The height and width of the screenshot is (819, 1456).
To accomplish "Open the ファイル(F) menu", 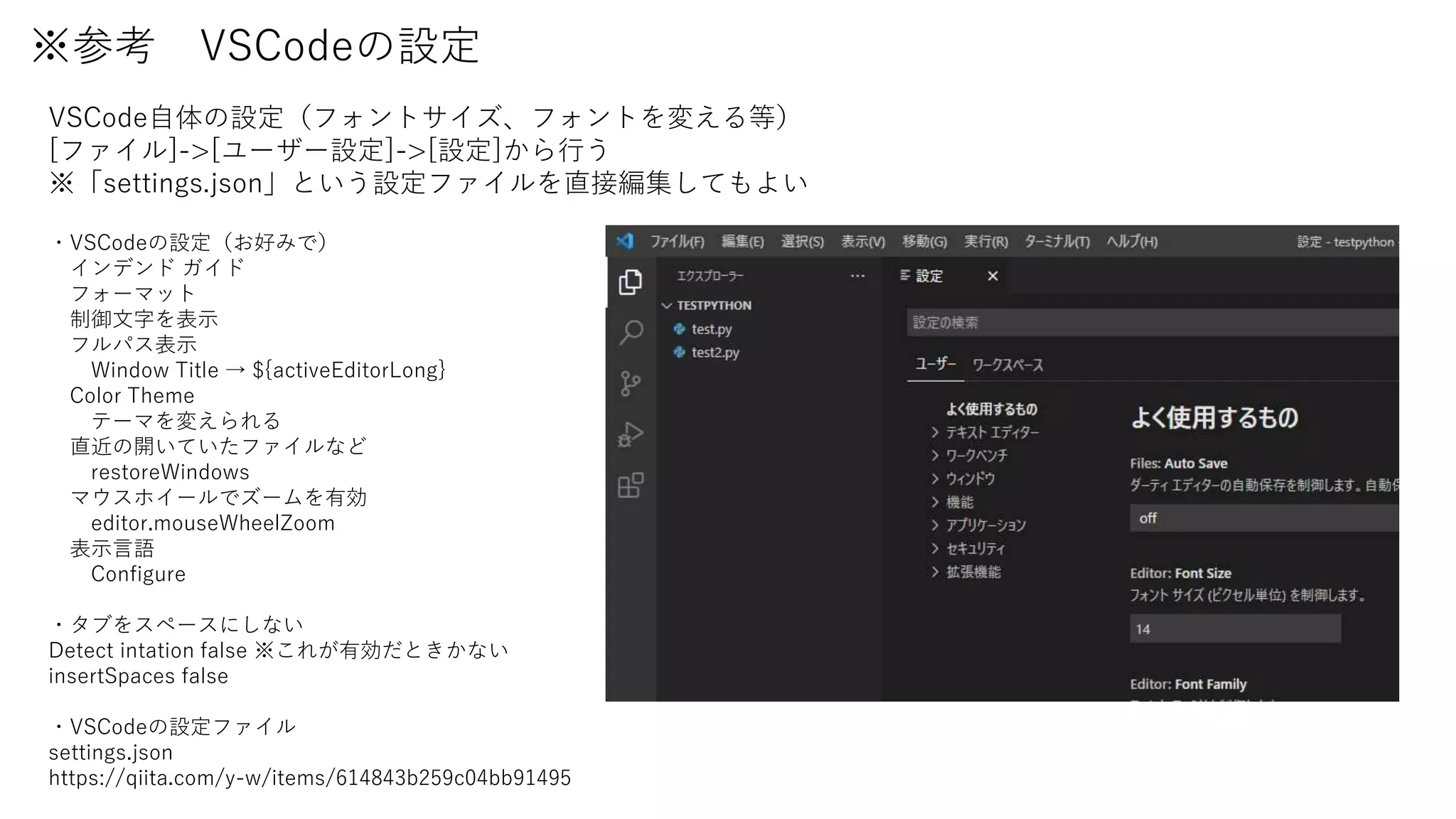I will coord(677,242).
